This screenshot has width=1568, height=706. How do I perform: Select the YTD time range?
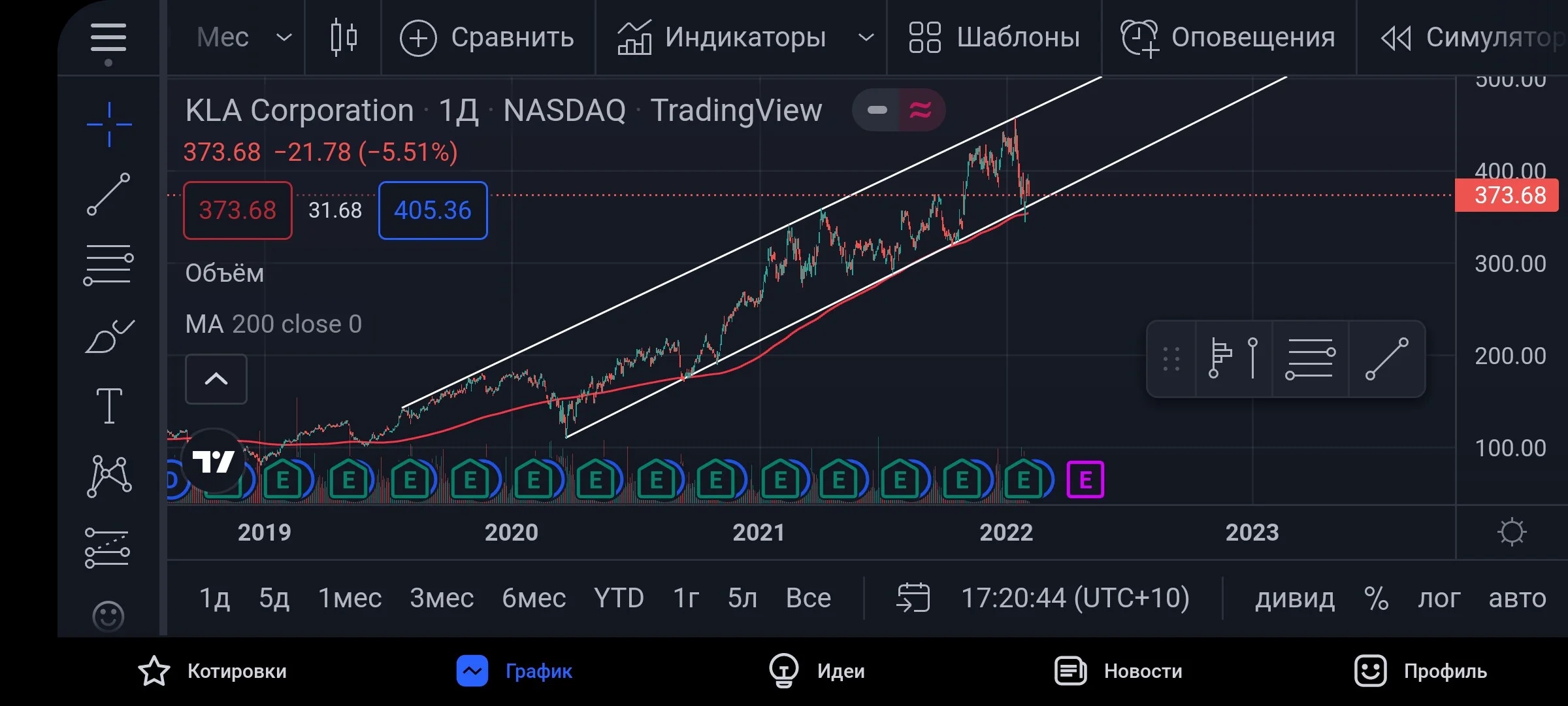pos(619,598)
